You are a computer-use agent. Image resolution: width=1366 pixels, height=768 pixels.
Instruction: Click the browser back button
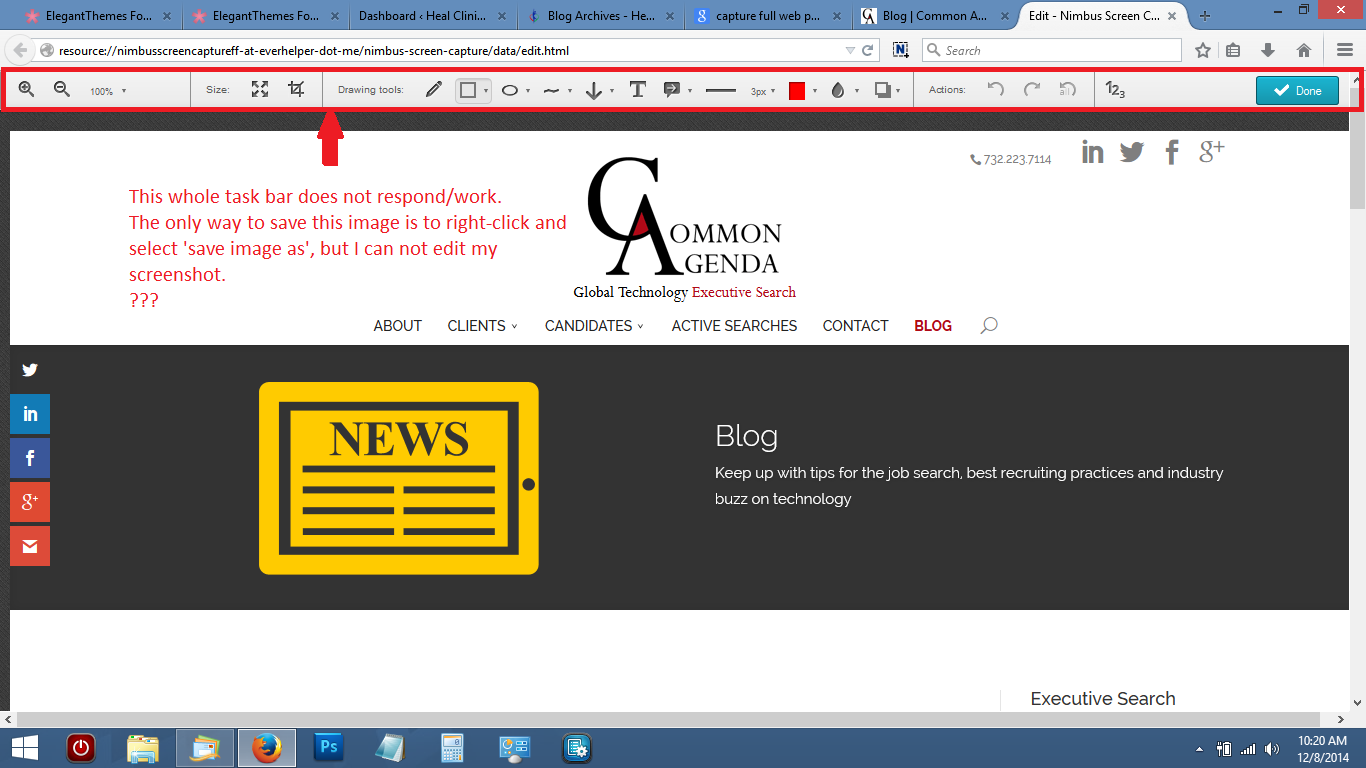20,50
